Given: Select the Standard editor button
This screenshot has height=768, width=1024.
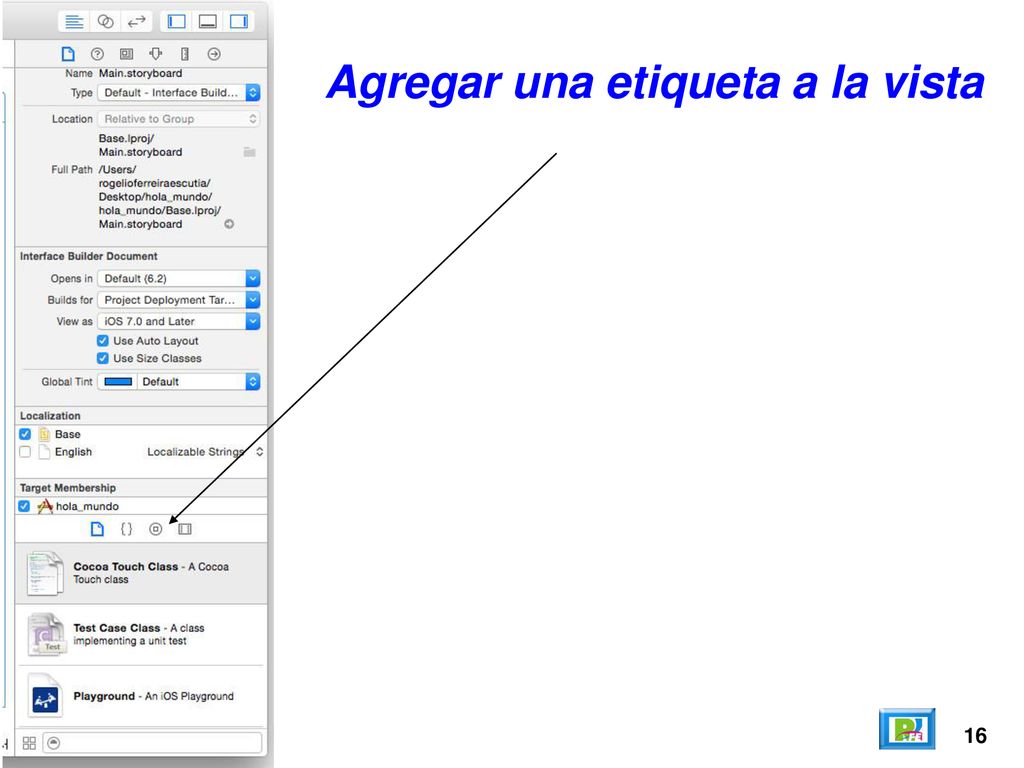Looking at the screenshot, I should click(74, 22).
